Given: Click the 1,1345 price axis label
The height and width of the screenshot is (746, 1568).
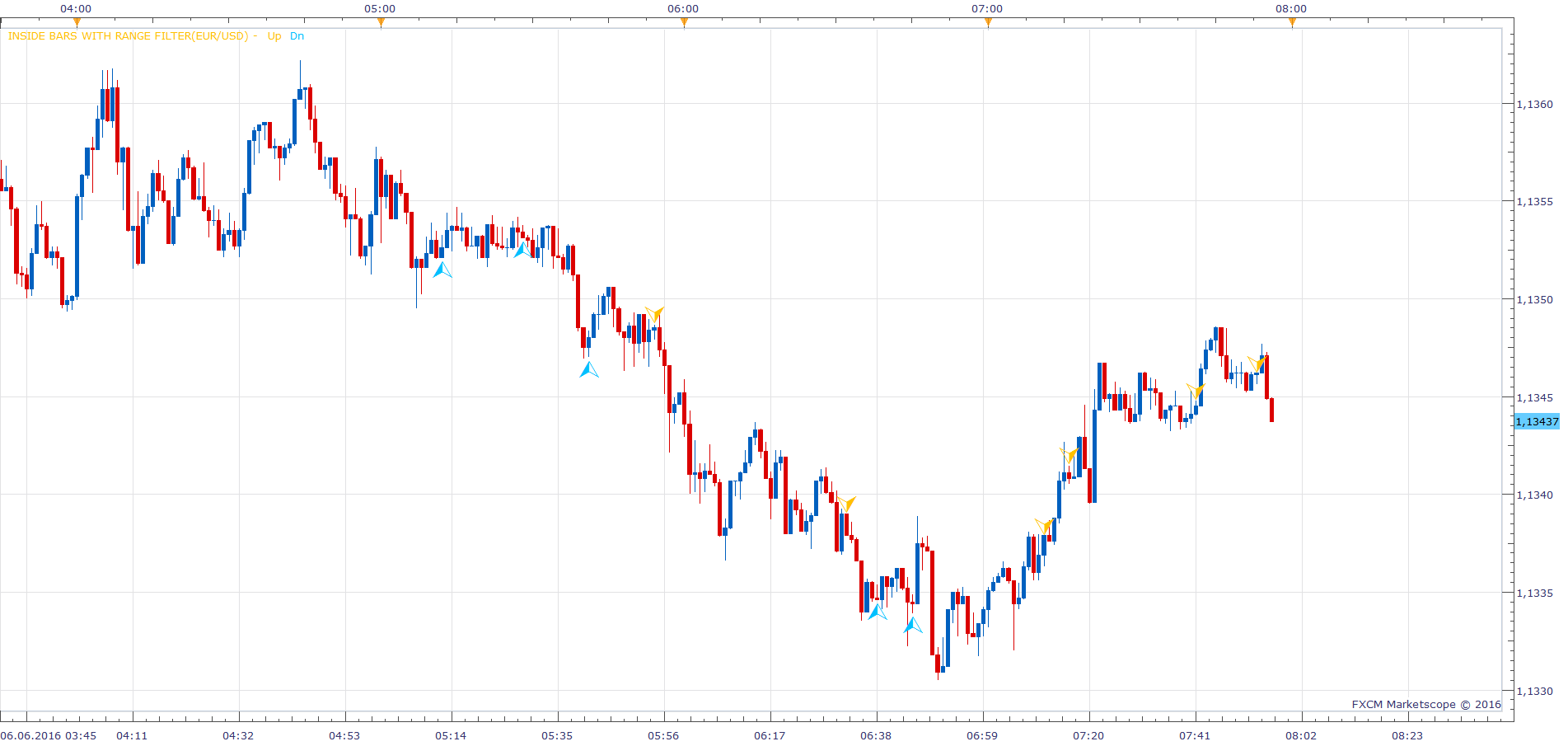Looking at the screenshot, I should click(x=1534, y=398).
